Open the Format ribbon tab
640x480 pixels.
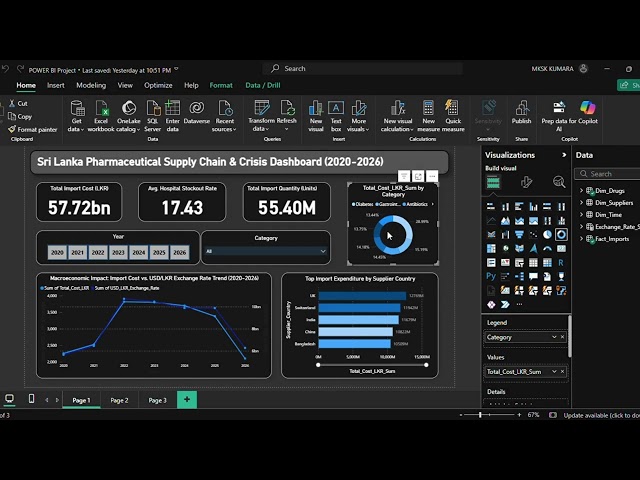[x=221, y=85]
